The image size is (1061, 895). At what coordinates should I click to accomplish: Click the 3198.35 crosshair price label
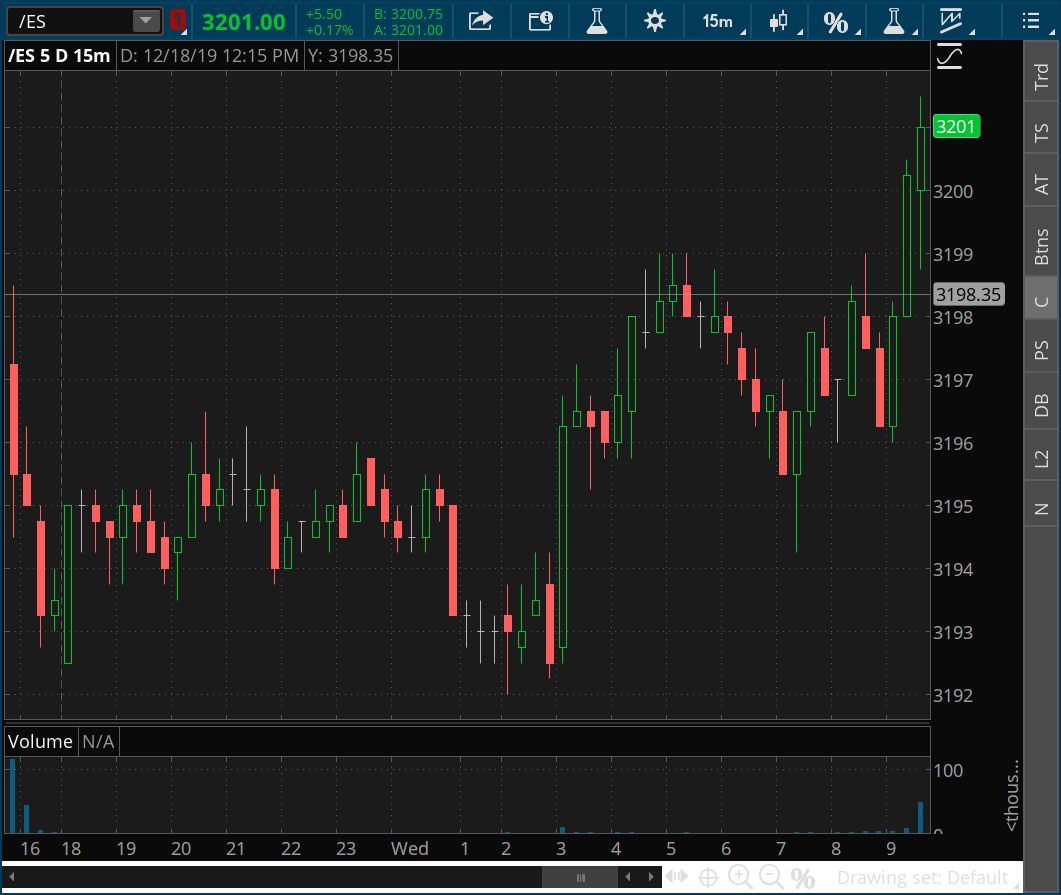point(968,294)
